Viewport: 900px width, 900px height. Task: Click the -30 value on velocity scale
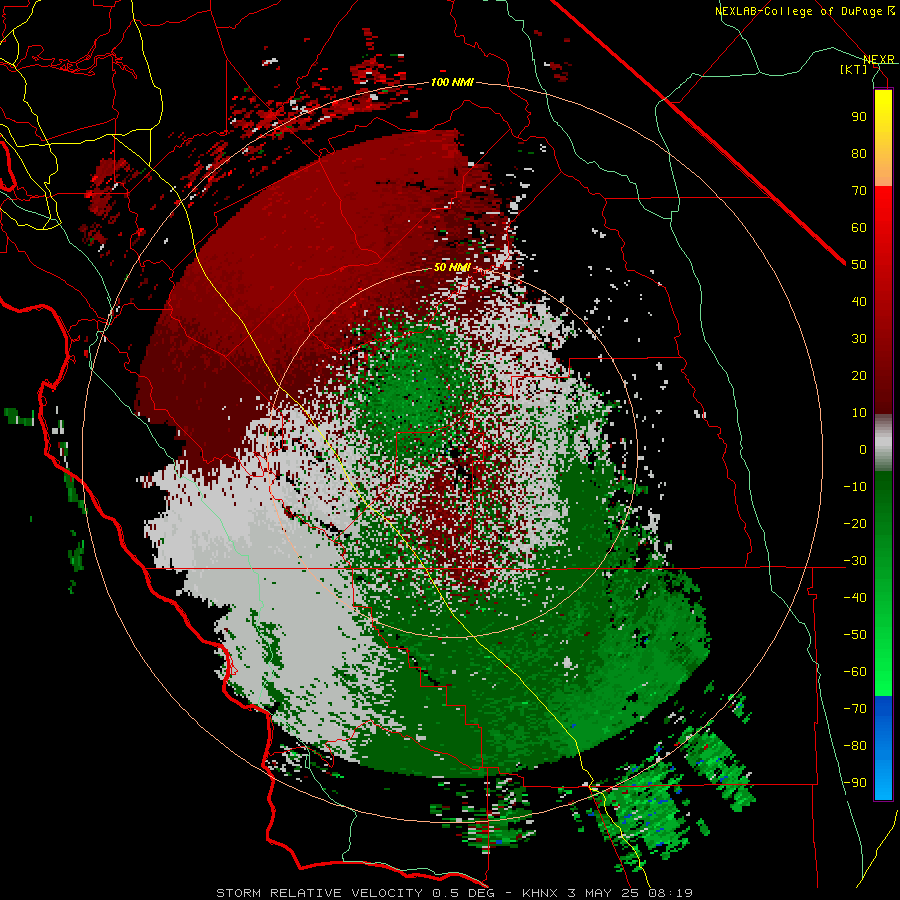[855, 561]
